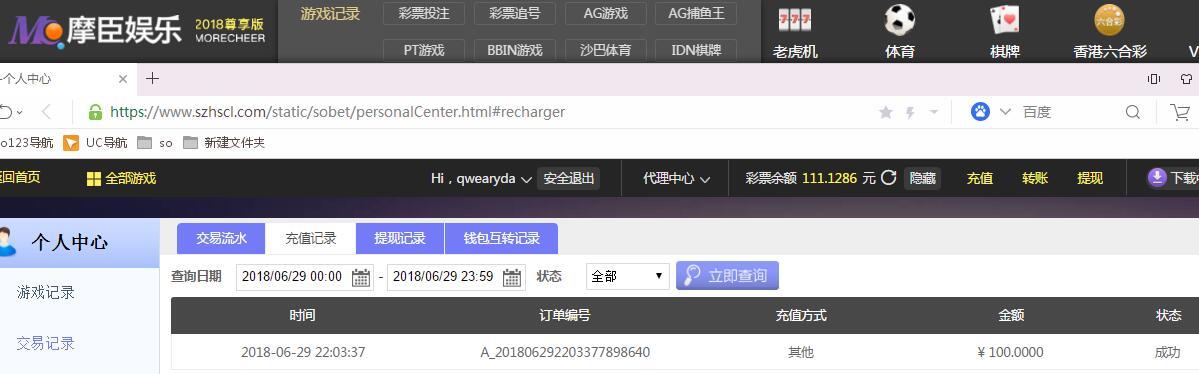Expand the 状态 全部 dropdown
The width and height of the screenshot is (1199, 374).
[x=627, y=276]
